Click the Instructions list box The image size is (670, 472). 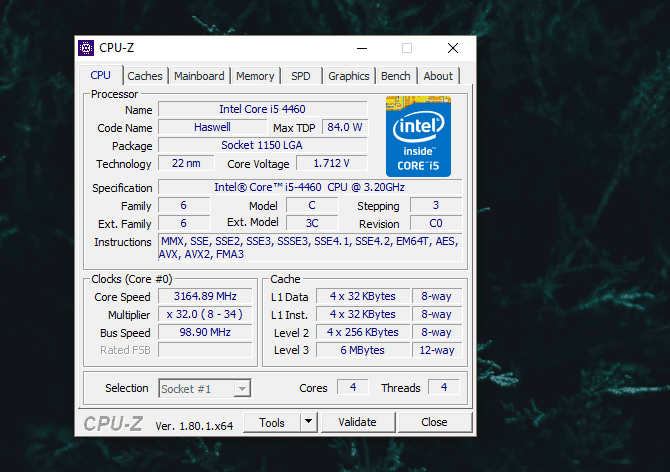pyautogui.click(x=310, y=248)
